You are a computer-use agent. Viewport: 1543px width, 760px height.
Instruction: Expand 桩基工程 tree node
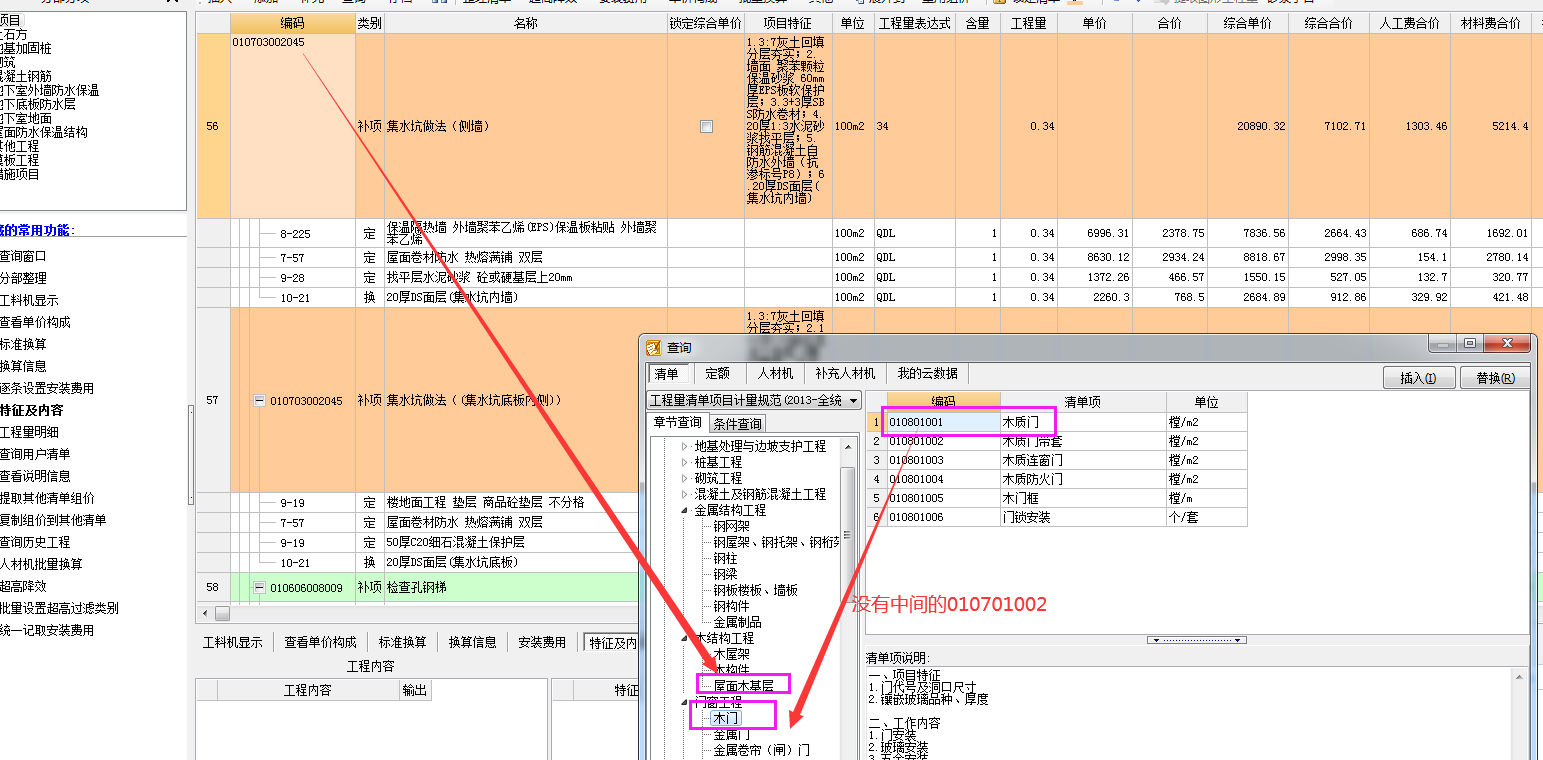pyautogui.click(x=684, y=462)
